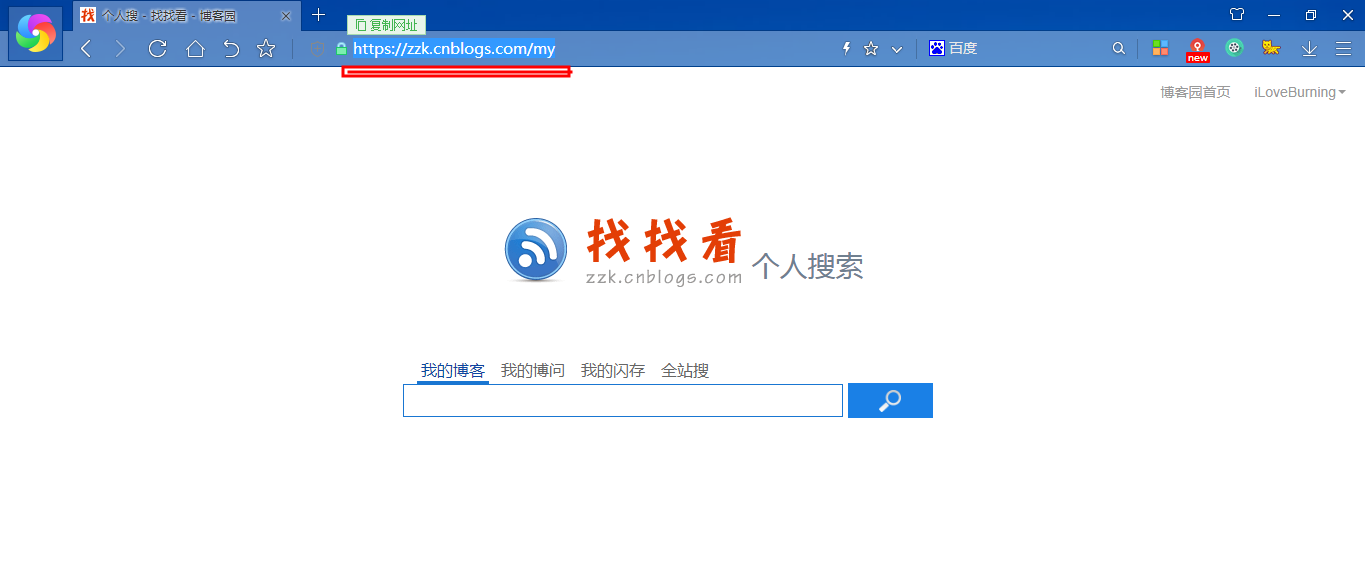Click the green round extension icon
Screen dimensions: 1365x567
click(x=1235, y=48)
